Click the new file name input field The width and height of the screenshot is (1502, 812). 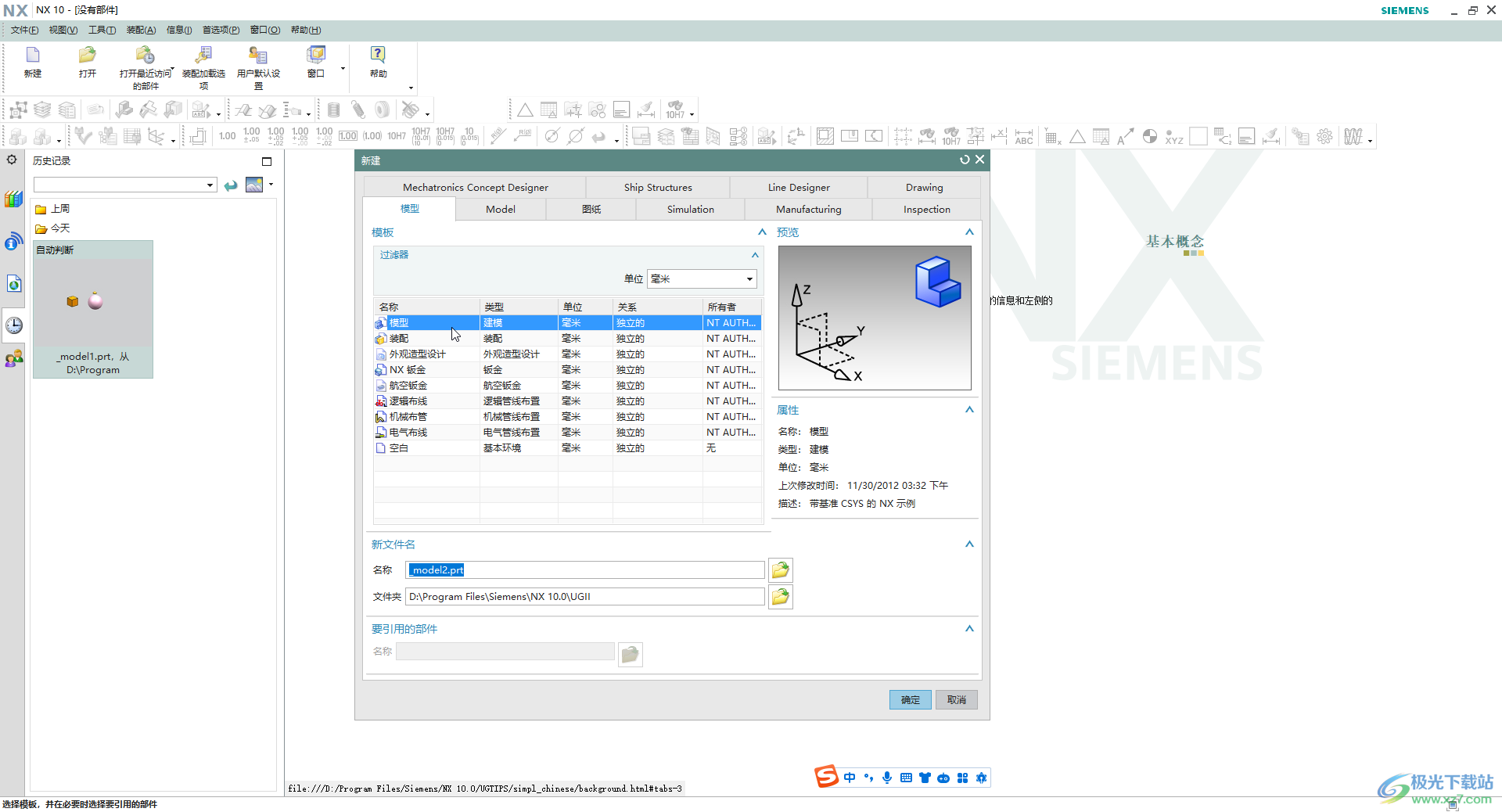(x=585, y=570)
